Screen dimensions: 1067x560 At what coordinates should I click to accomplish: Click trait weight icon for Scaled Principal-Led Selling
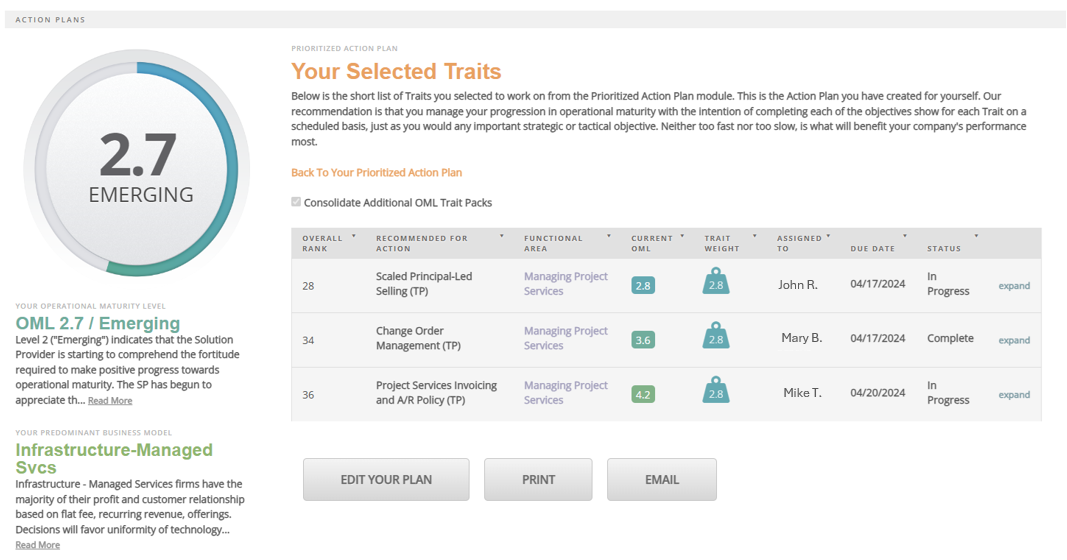click(x=715, y=283)
